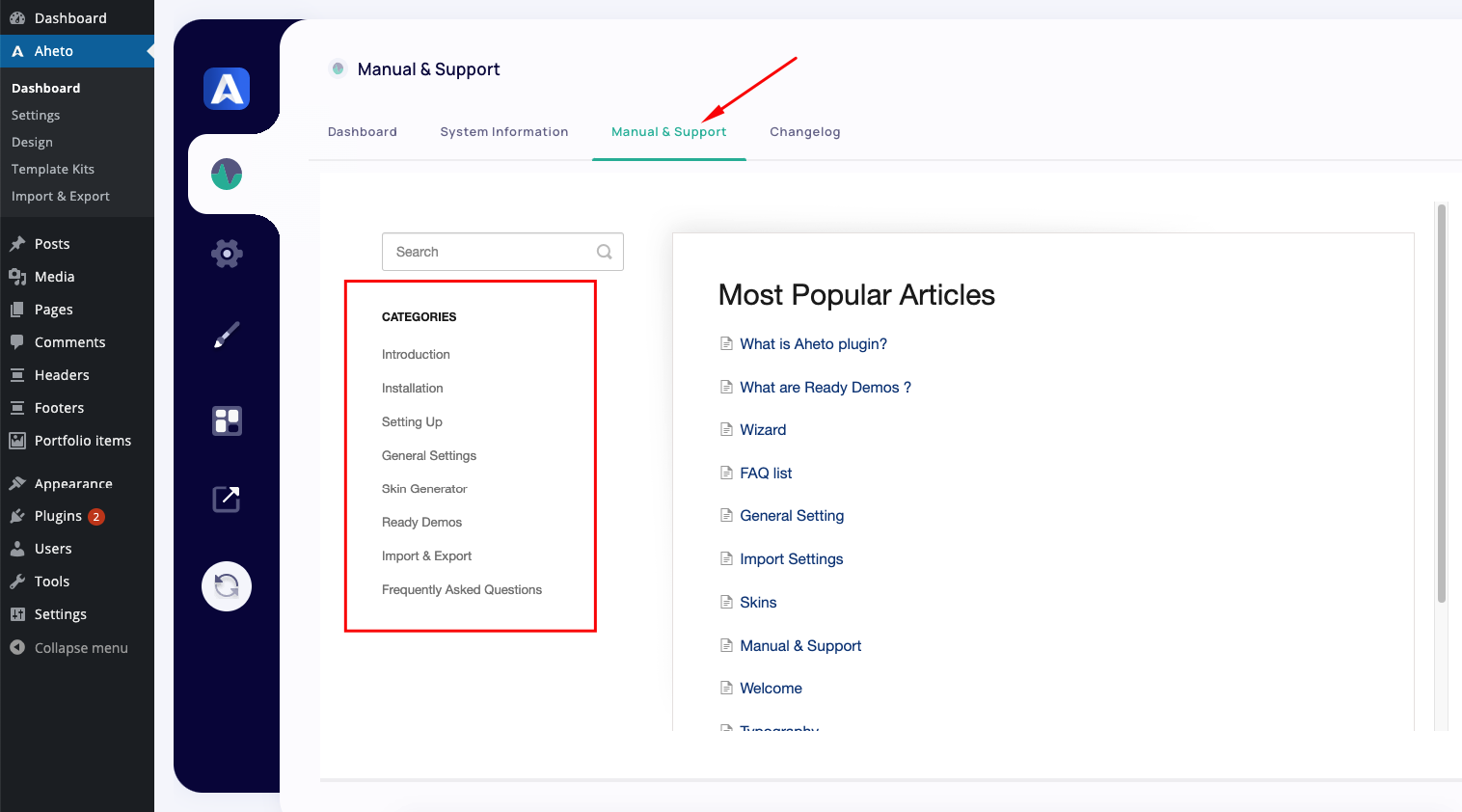Open the FAQ list article

click(x=766, y=473)
